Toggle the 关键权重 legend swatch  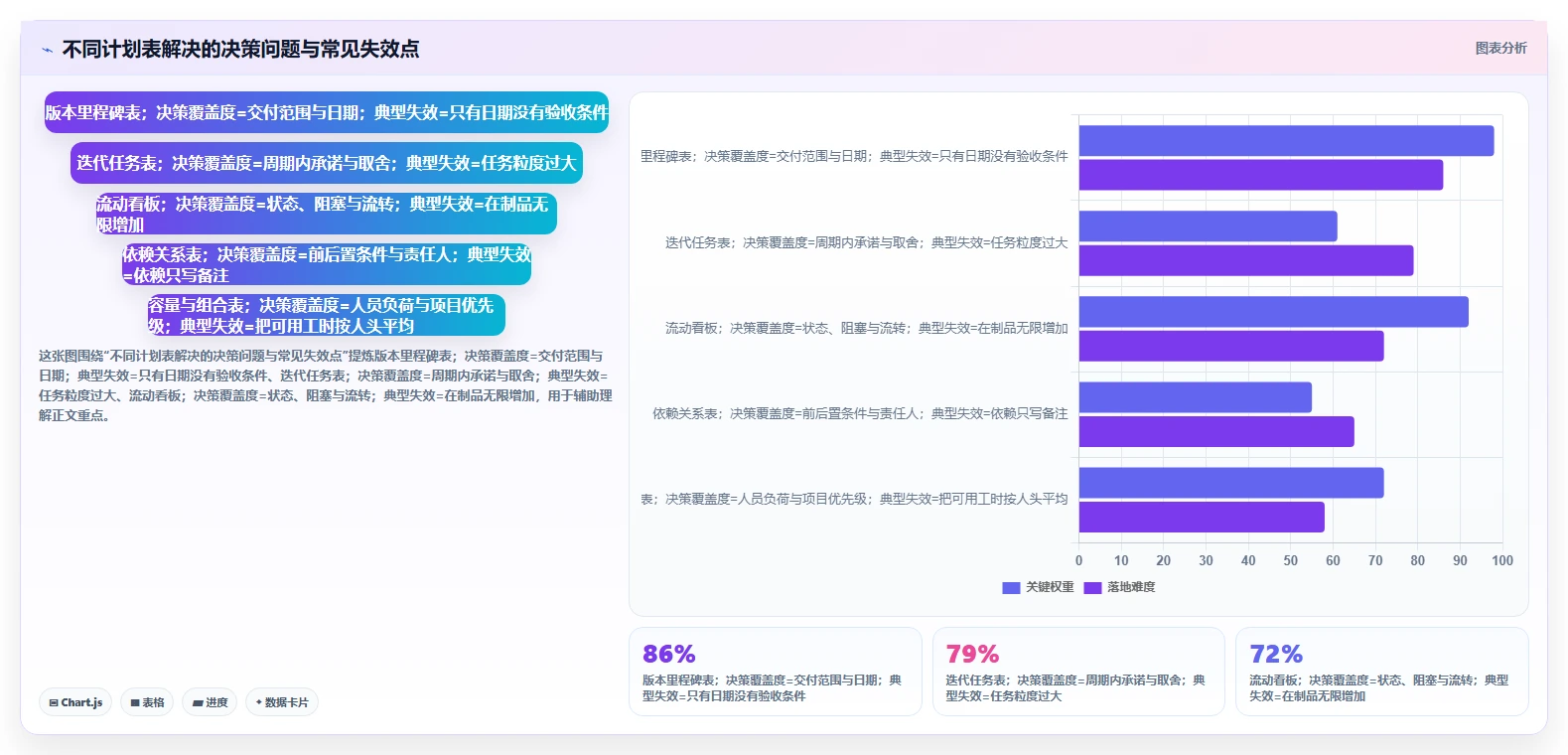(1011, 587)
